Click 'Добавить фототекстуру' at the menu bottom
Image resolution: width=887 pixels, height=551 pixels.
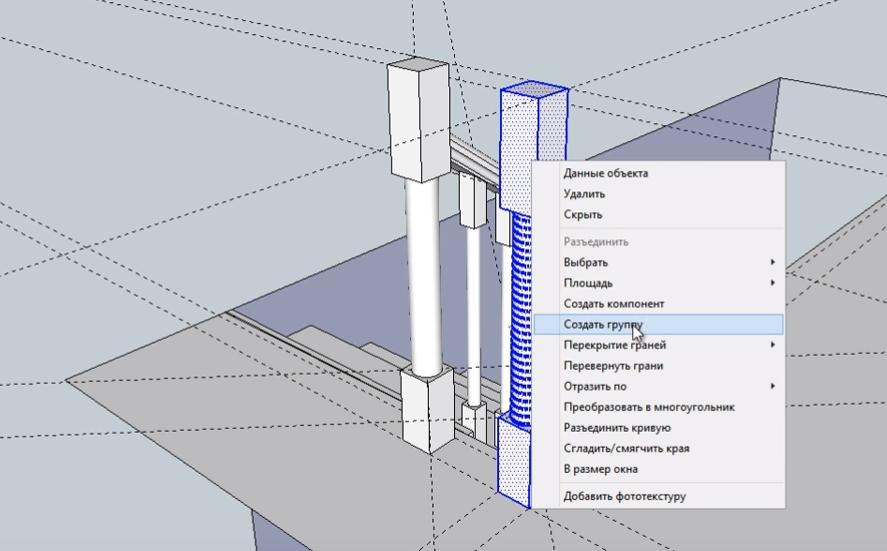624,496
